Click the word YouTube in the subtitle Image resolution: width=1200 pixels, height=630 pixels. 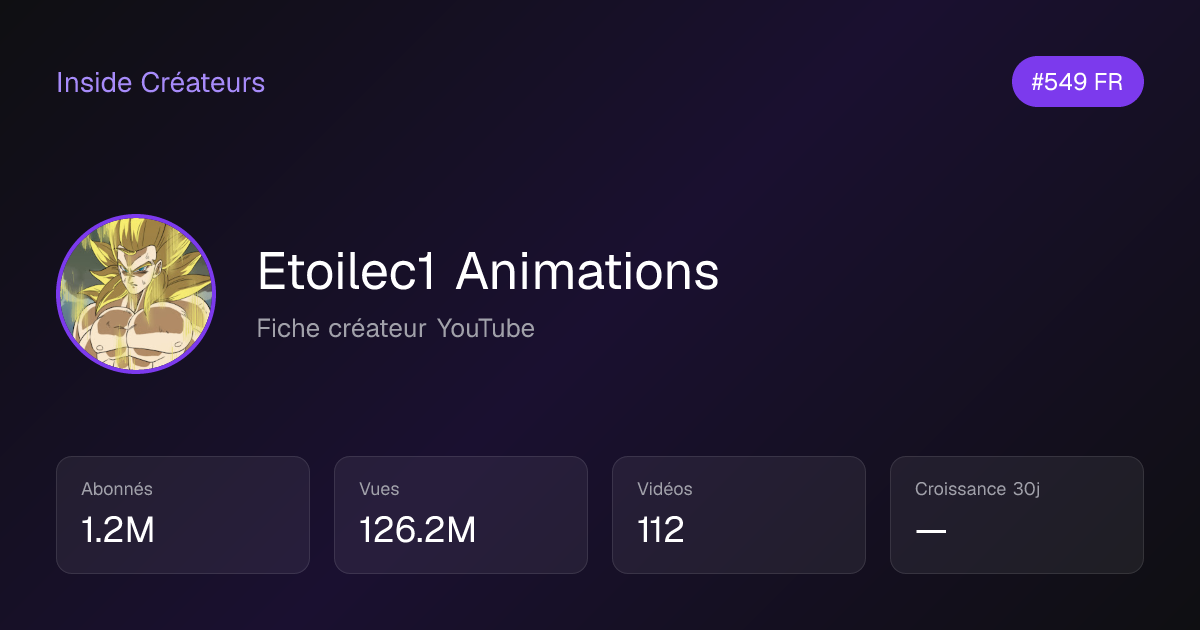[485, 328]
